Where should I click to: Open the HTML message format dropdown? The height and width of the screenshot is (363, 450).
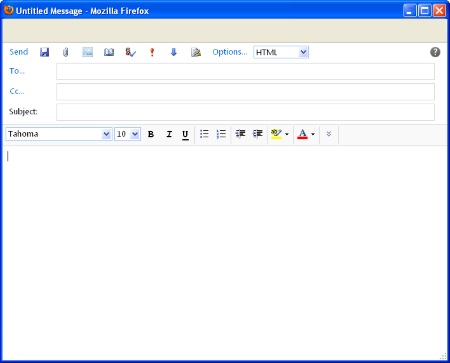click(x=281, y=52)
